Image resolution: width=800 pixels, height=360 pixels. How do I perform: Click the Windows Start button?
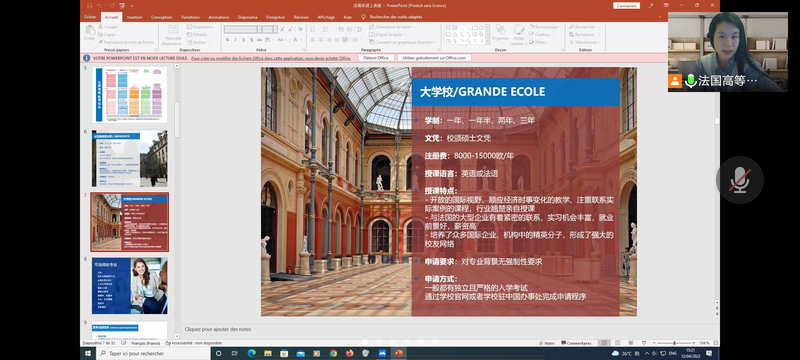[x=88, y=353]
